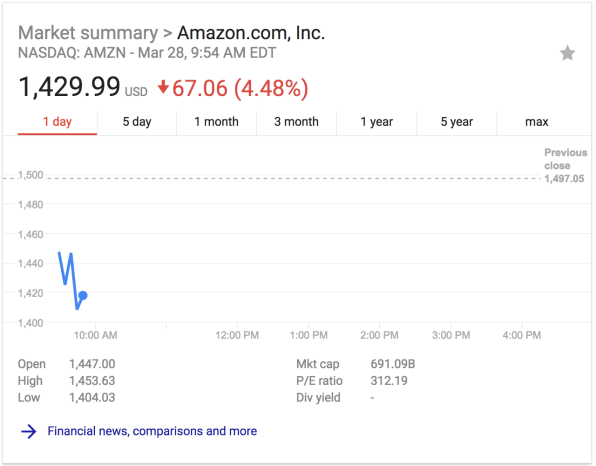Click the 10:00 AM time axis label
The image size is (596, 466).
pyautogui.click(x=95, y=335)
